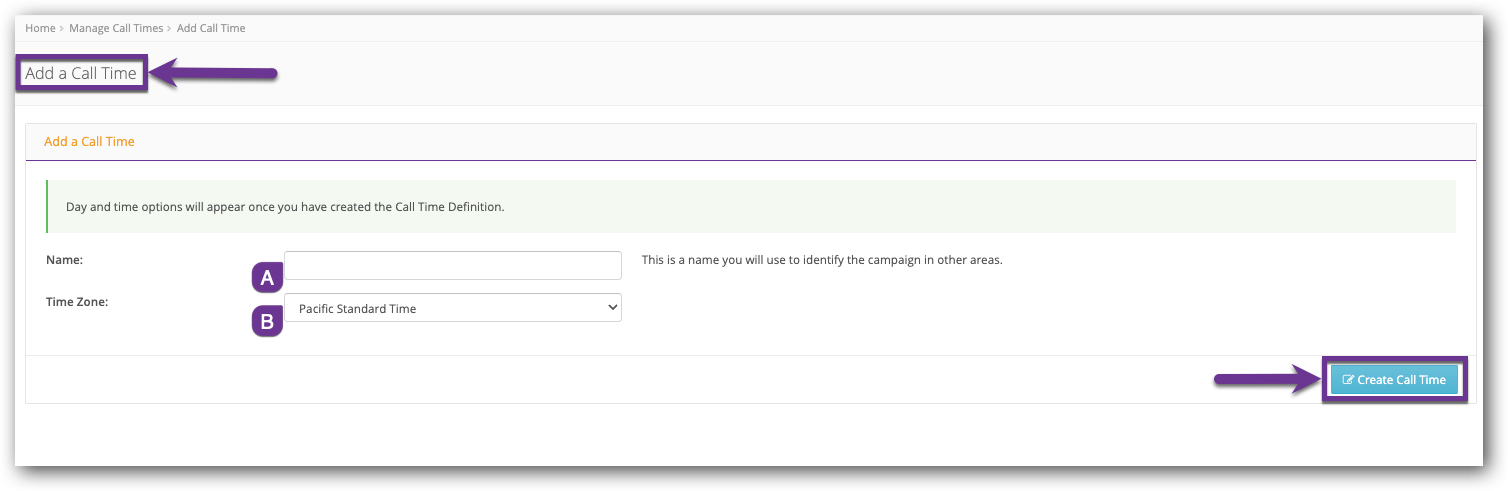Click the purple A marker badge

click(266, 278)
